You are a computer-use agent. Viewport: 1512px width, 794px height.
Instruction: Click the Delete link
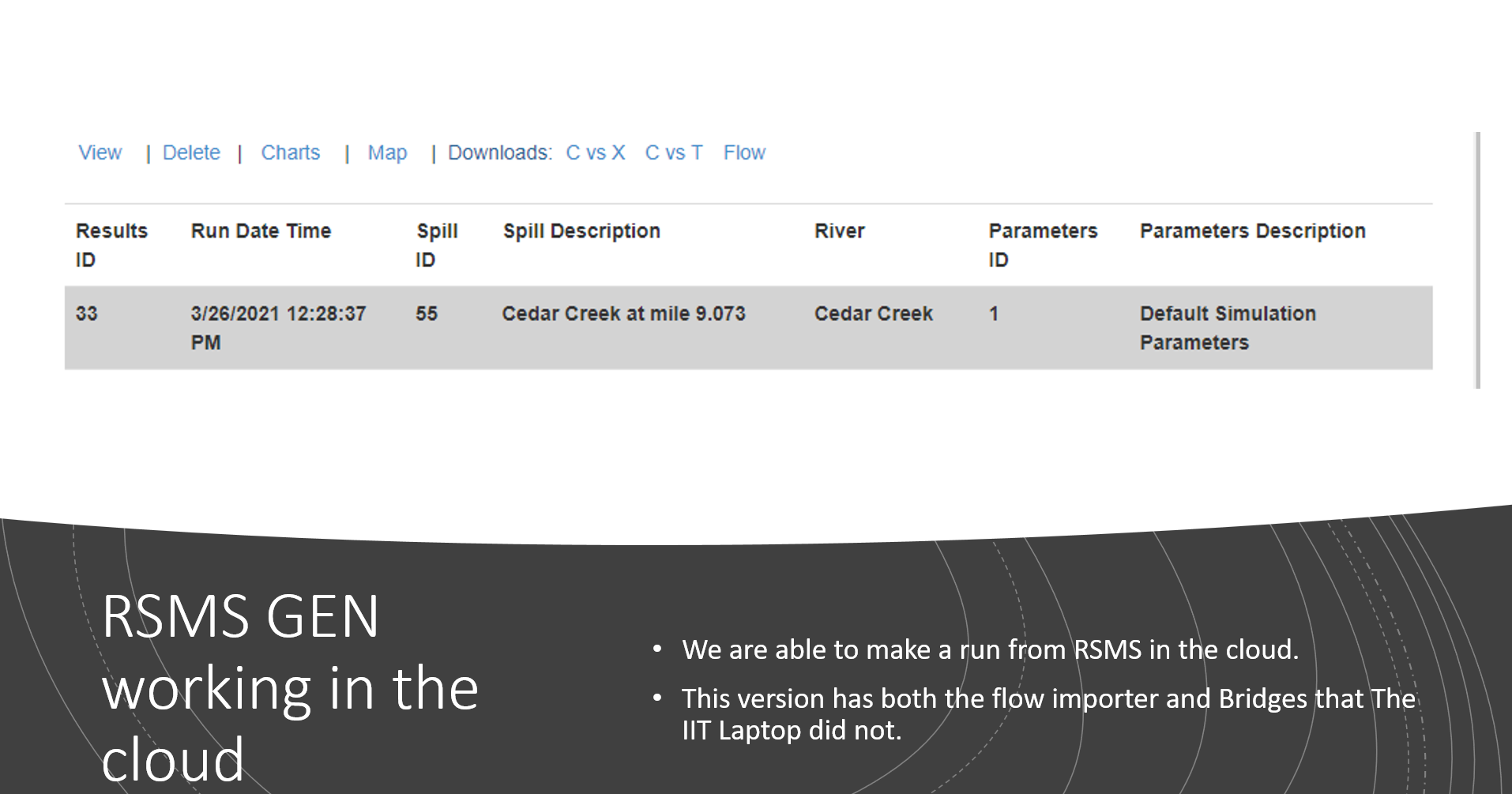coord(191,152)
